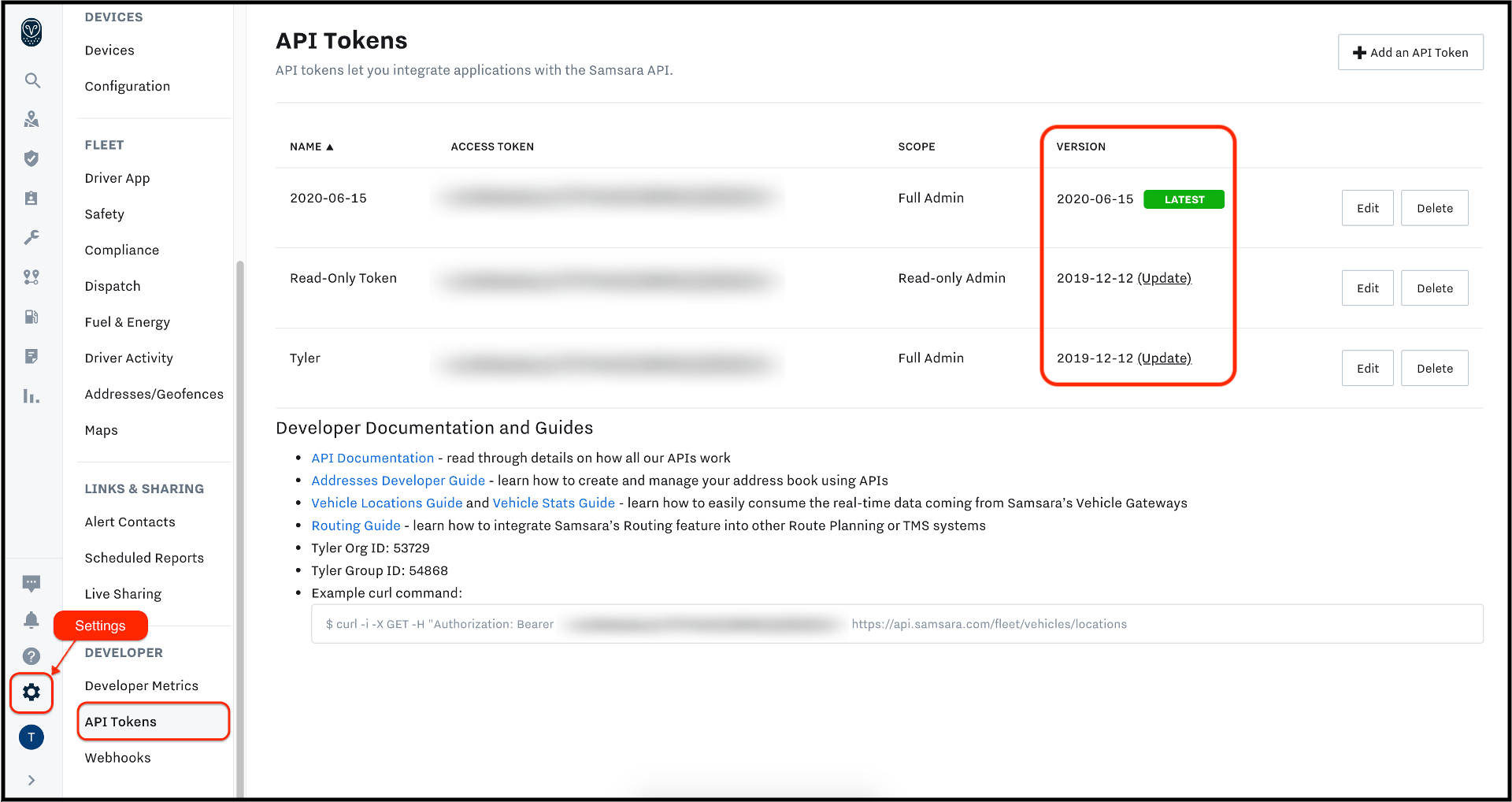Viewport: 1512px width, 802px height.
Task: Open the help question mark icon
Action: 31,656
